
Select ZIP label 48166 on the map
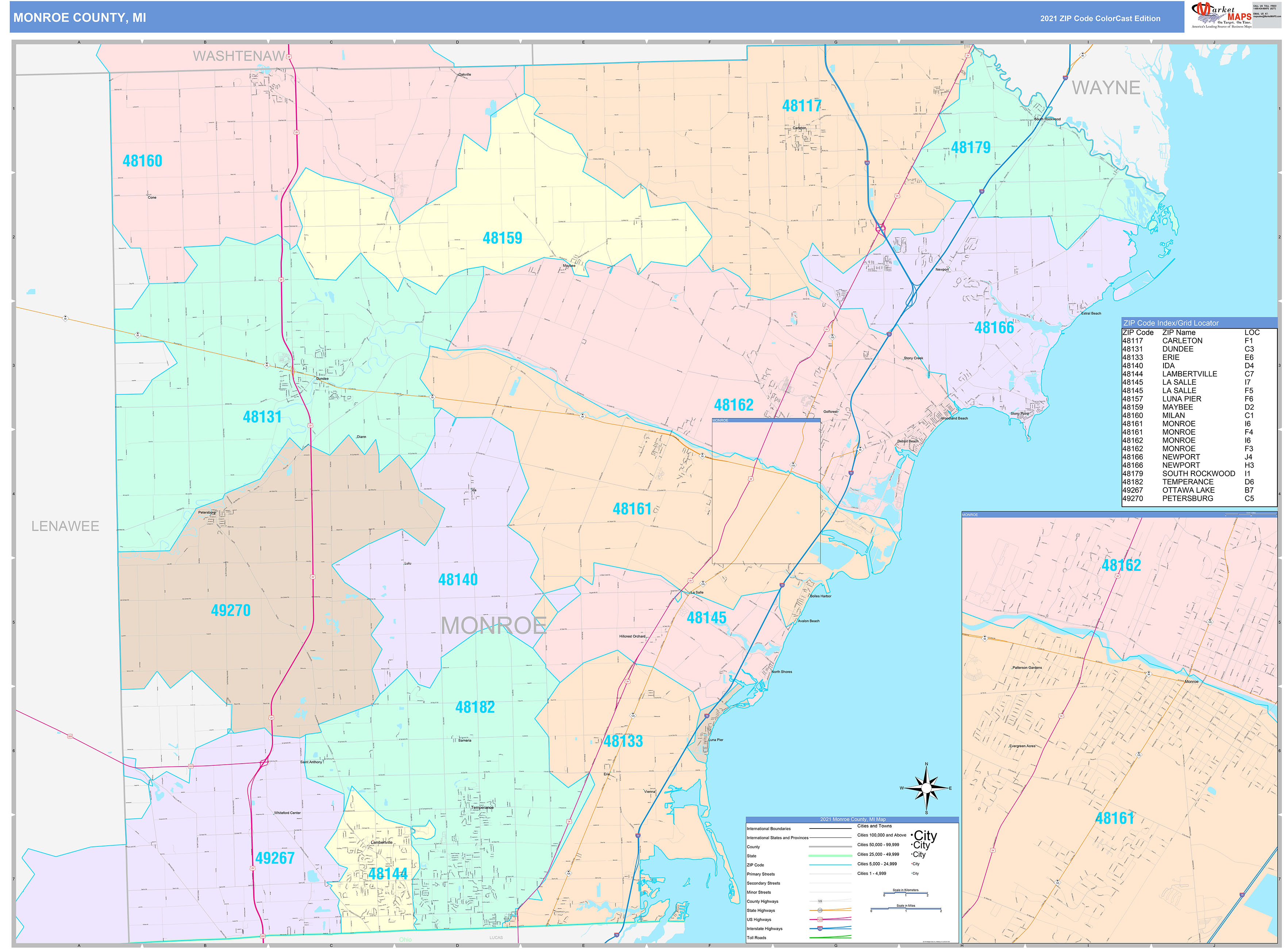point(994,327)
